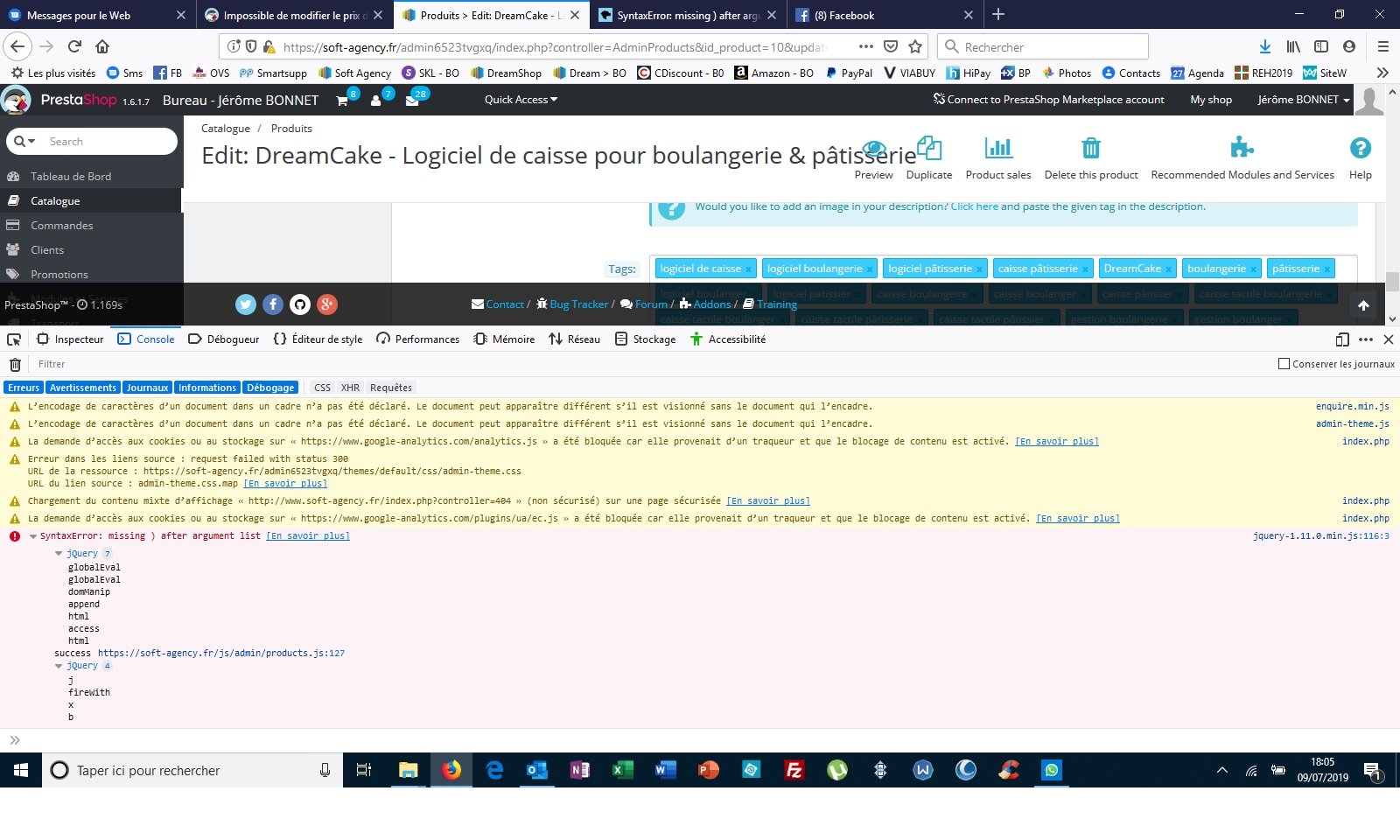Open the Jérôme BONNET account dropdown
This screenshot has height=840, width=1400.
point(1303,100)
